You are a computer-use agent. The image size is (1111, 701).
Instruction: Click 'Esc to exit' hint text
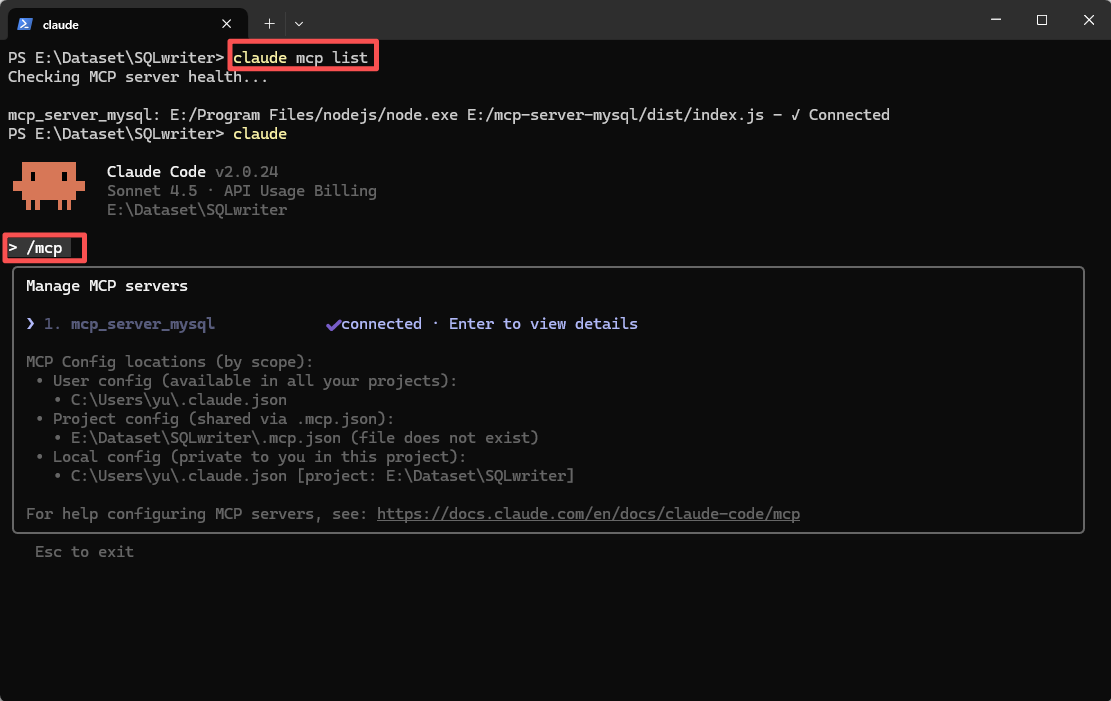(84, 552)
